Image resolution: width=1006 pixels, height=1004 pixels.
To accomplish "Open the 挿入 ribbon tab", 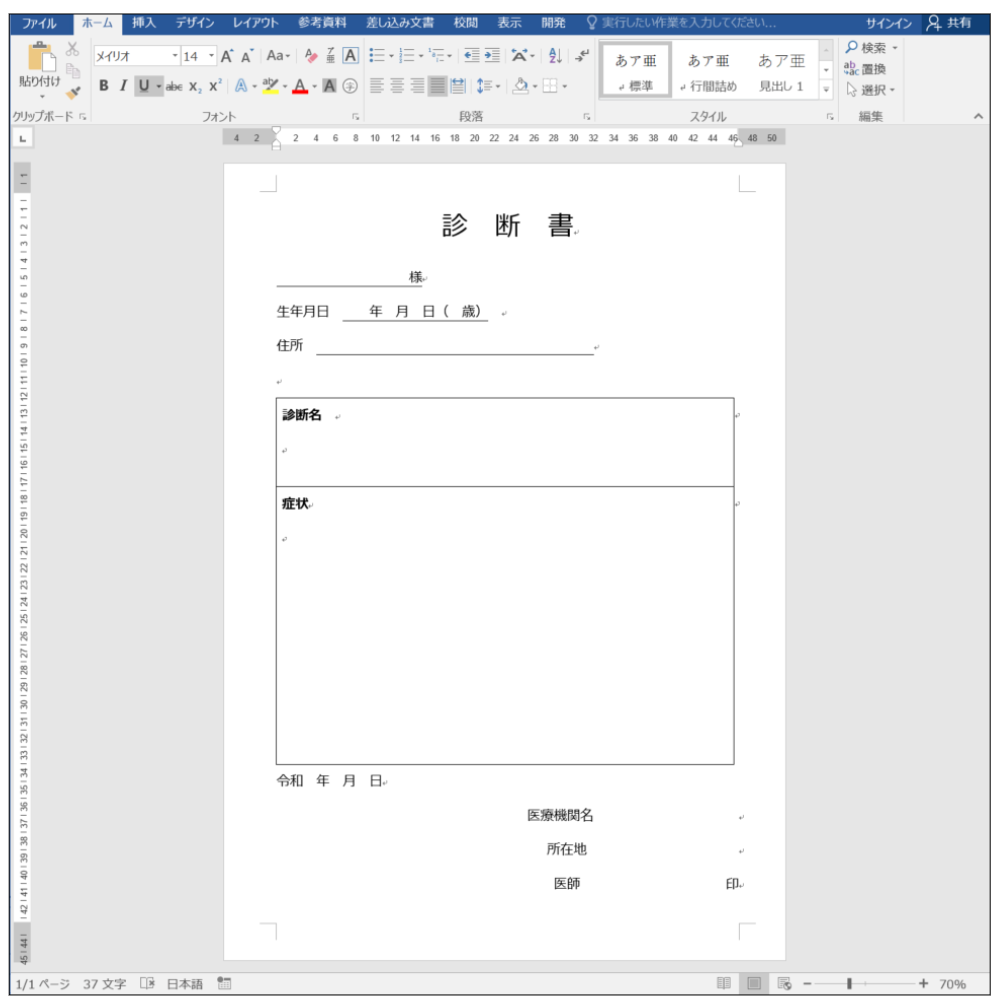I will click(x=144, y=22).
